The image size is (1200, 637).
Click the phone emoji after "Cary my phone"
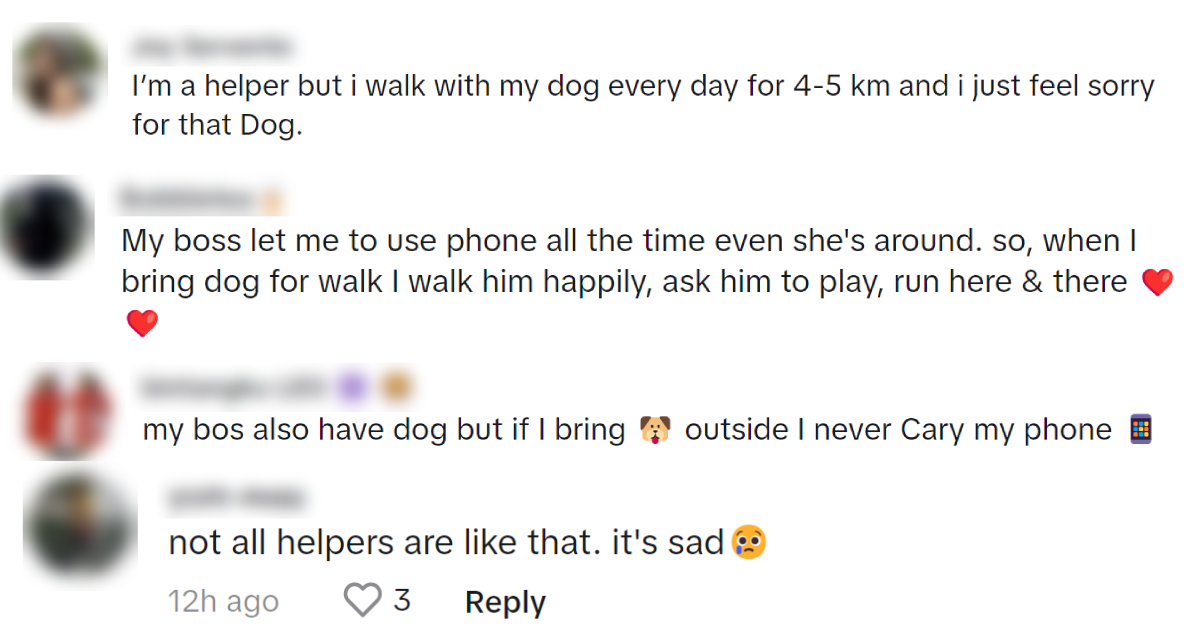coord(1140,430)
